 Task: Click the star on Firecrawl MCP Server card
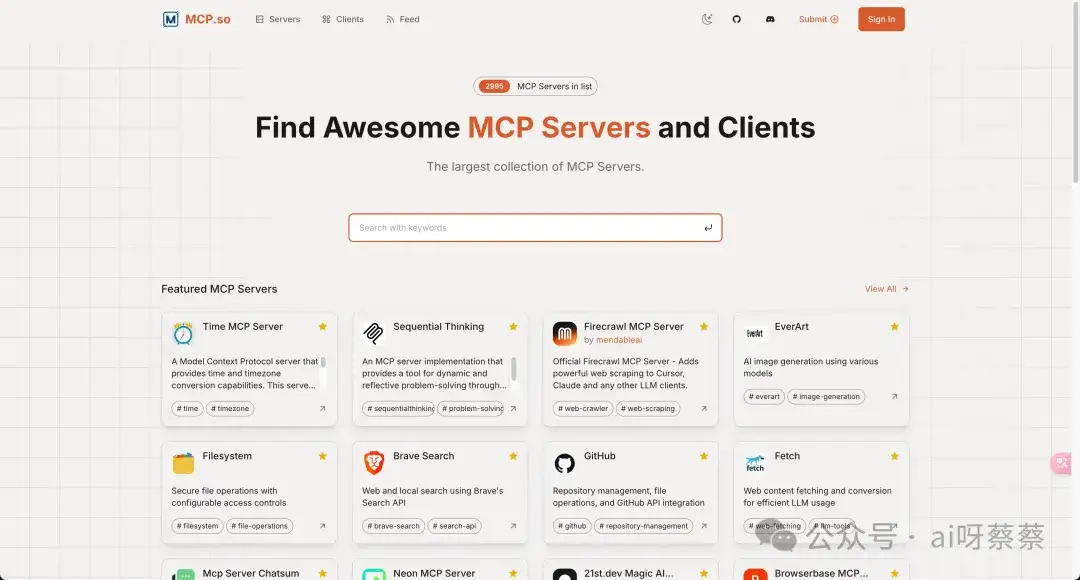(704, 327)
